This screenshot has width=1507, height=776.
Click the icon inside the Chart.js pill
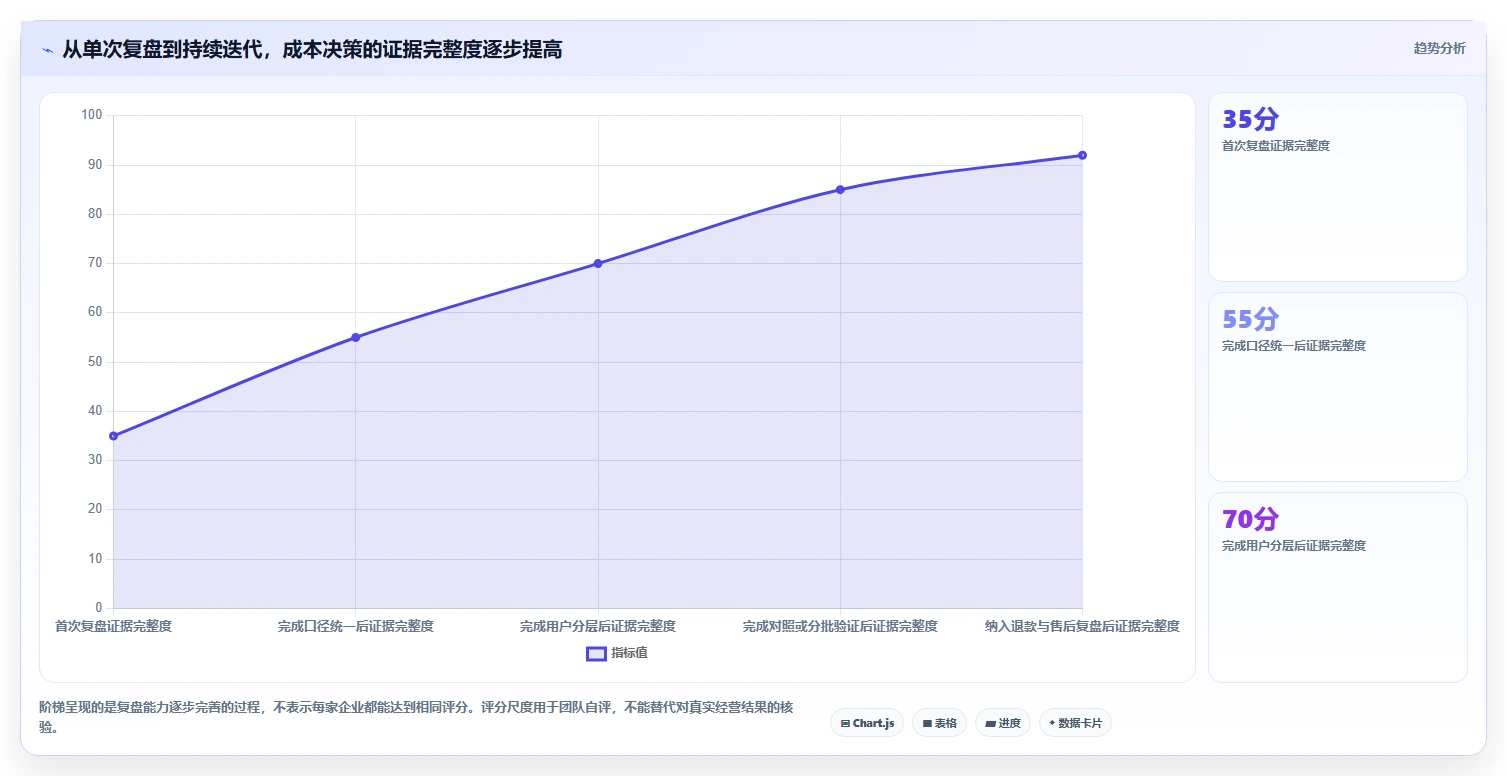tap(845, 723)
